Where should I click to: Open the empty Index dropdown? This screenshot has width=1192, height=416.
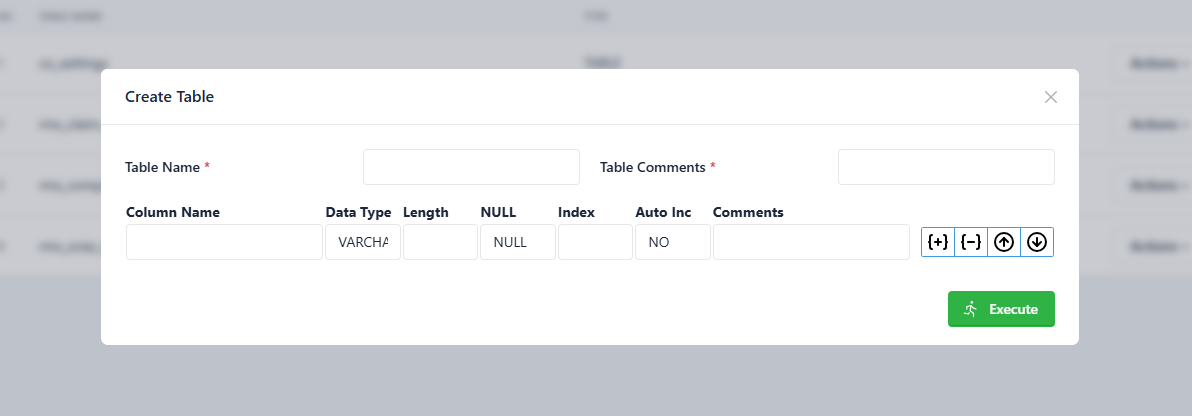pyautogui.click(x=595, y=242)
